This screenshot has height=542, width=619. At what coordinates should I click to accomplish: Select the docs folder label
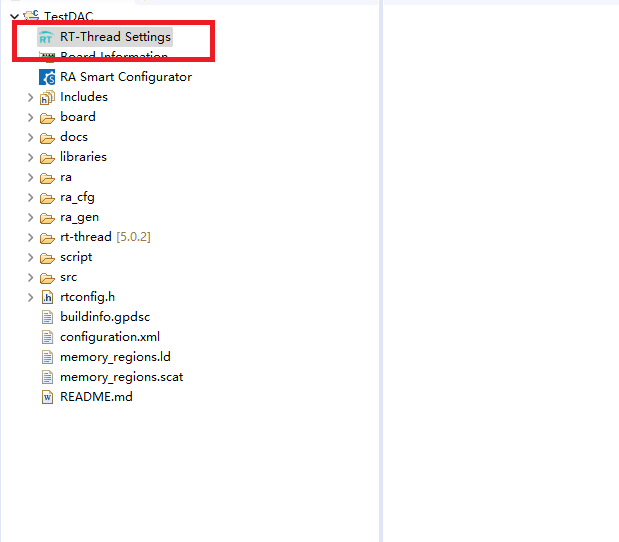click(74, 137)
